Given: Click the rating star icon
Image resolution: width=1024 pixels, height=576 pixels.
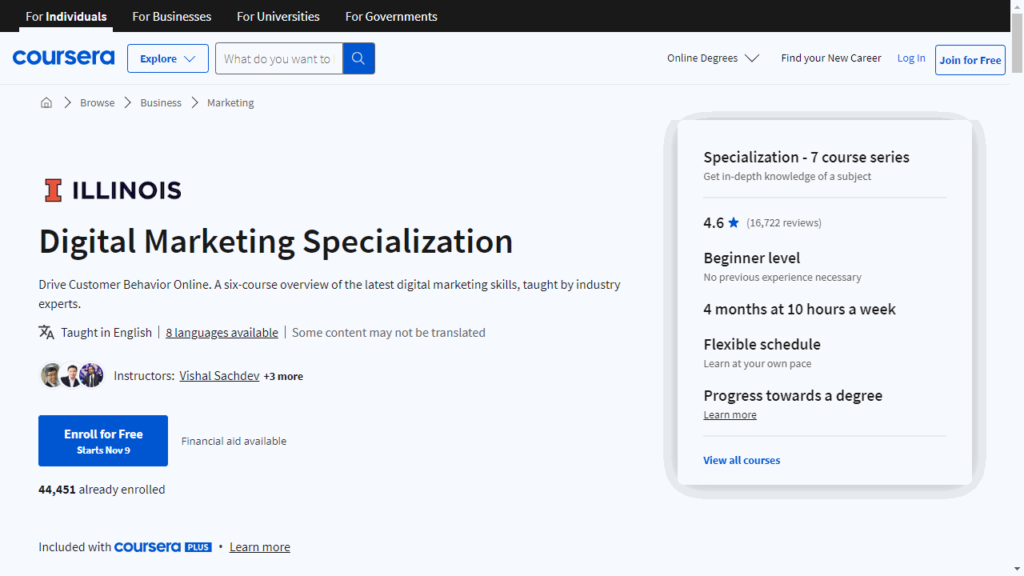Looking at the screenshot, I should click(x=734, y=223).
